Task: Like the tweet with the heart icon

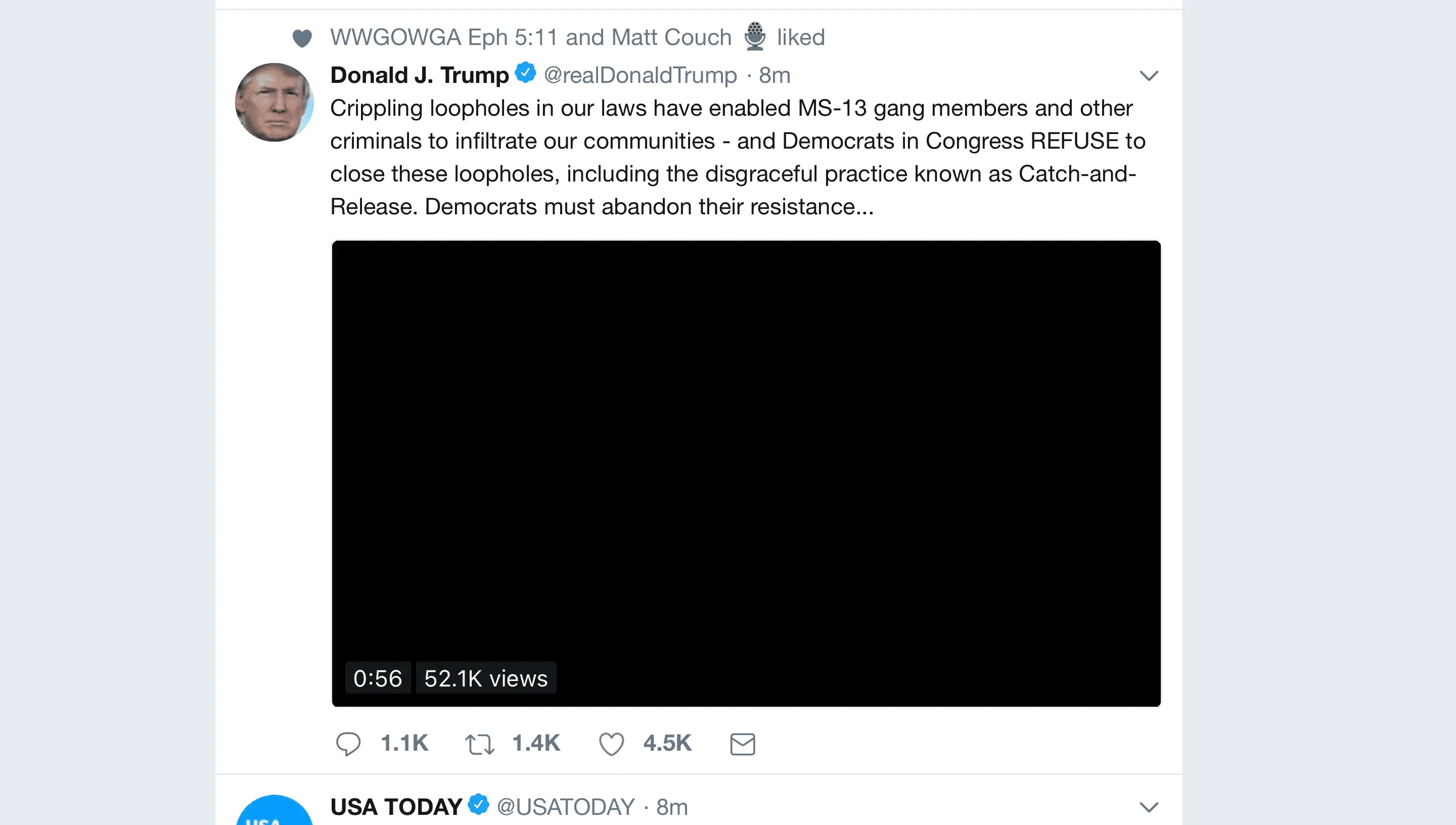Action: point(611,744)
